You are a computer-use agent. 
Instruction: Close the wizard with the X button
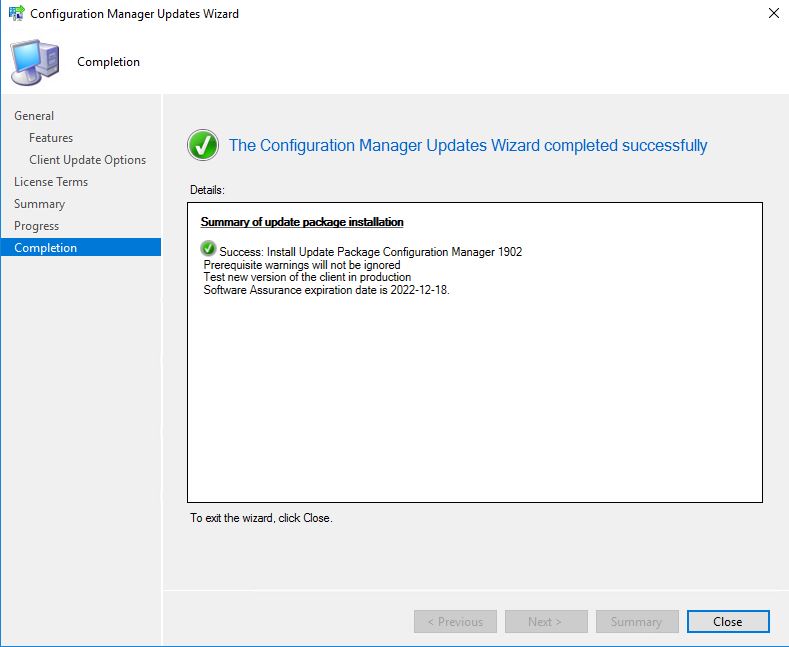(x=774, y=13)
